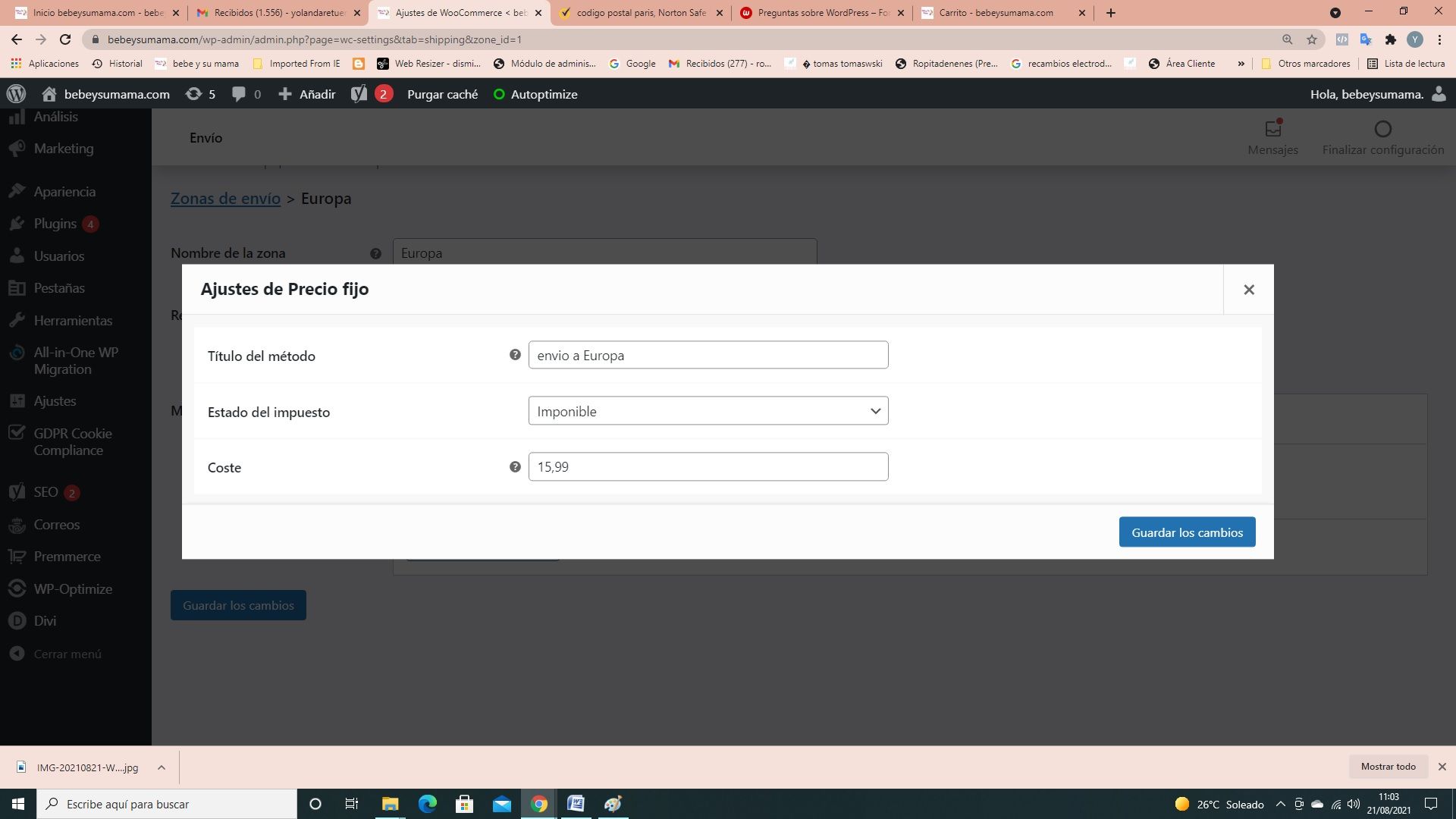The image size is (1456, 819).
Task: Open Marketing in the sidebar
Action: click(64, 149)
